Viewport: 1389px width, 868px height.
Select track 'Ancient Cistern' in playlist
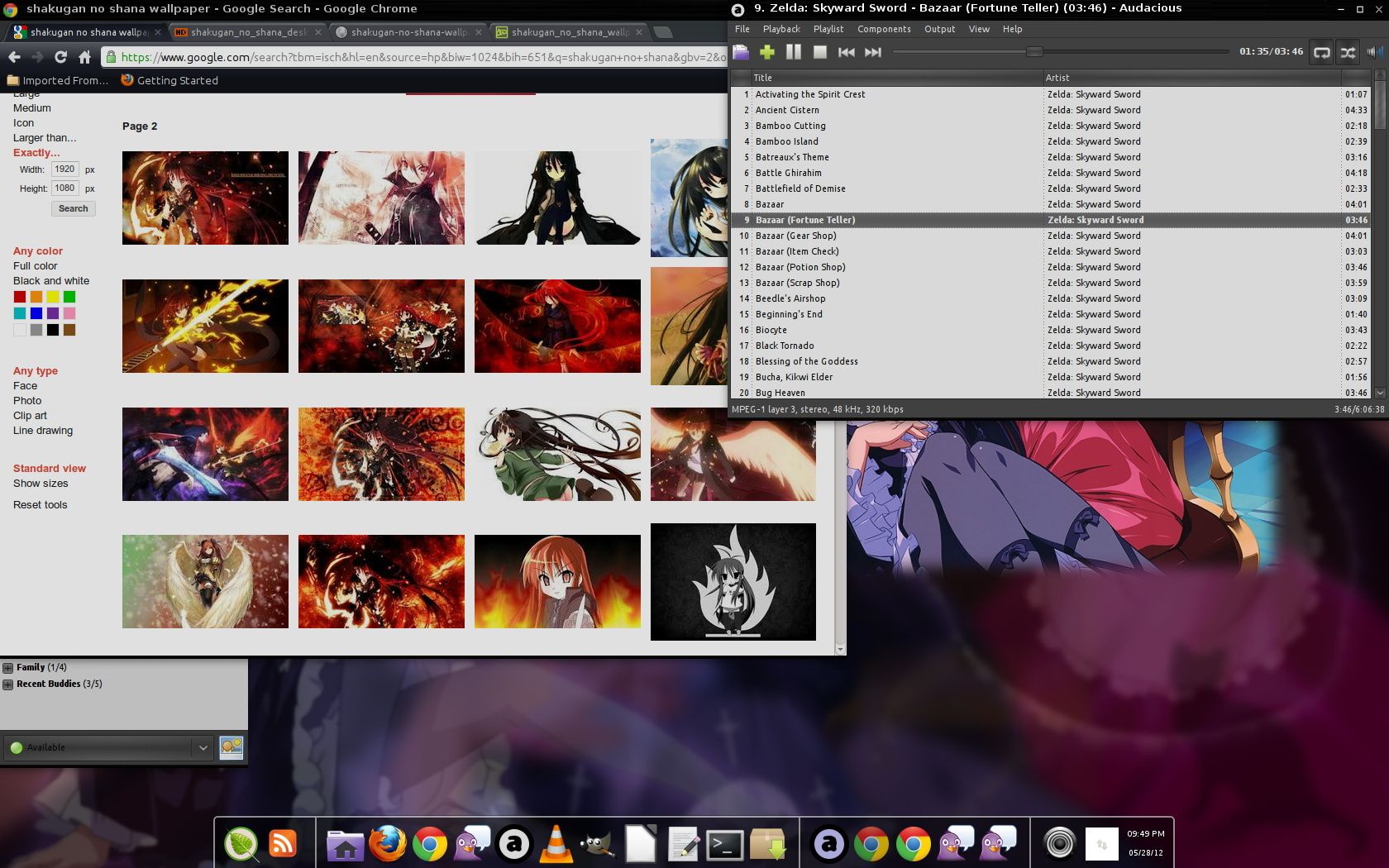1050,110
